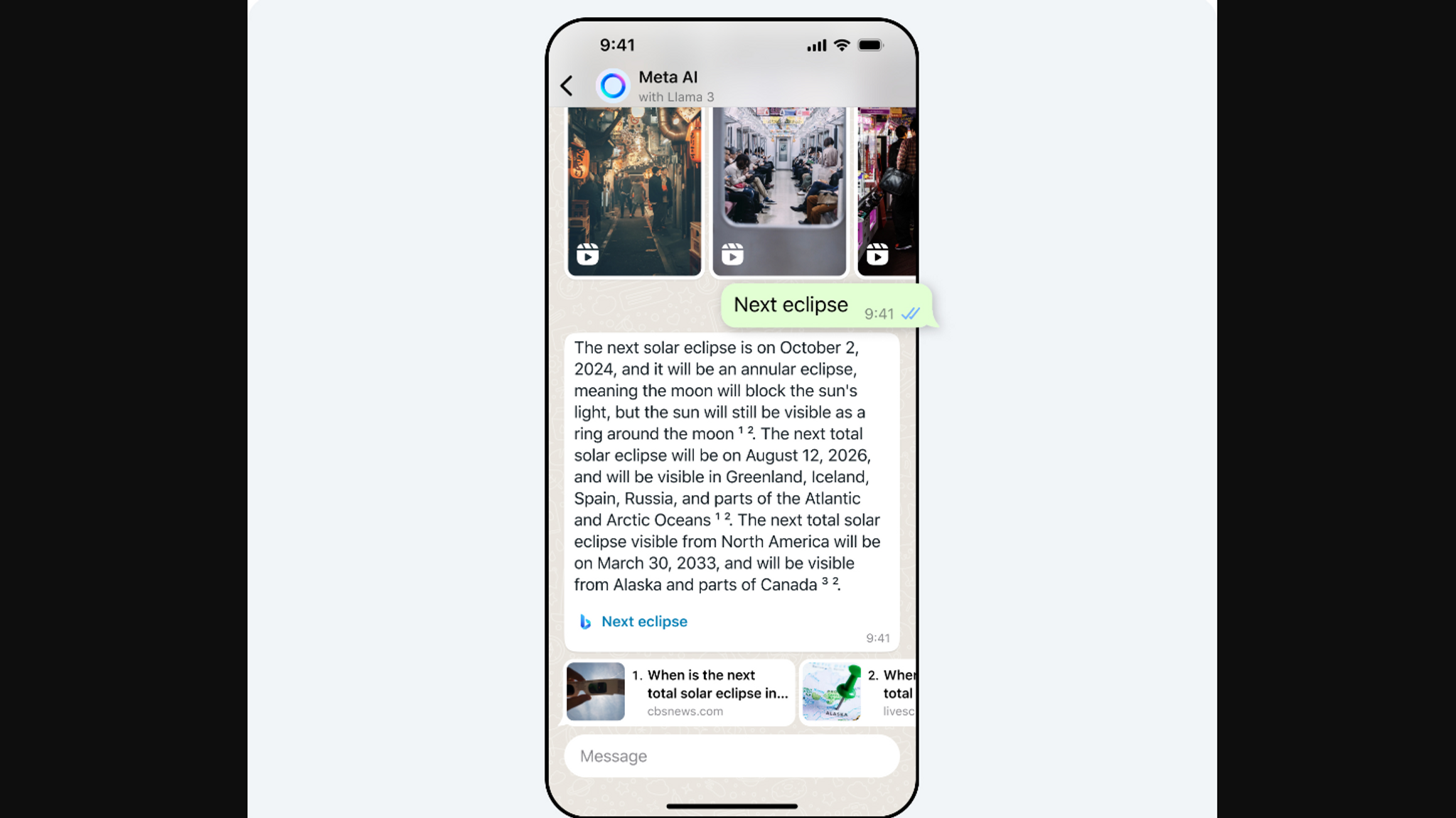
Task: Expand the first CBS News search result
Action: click(x=678, y=691)
